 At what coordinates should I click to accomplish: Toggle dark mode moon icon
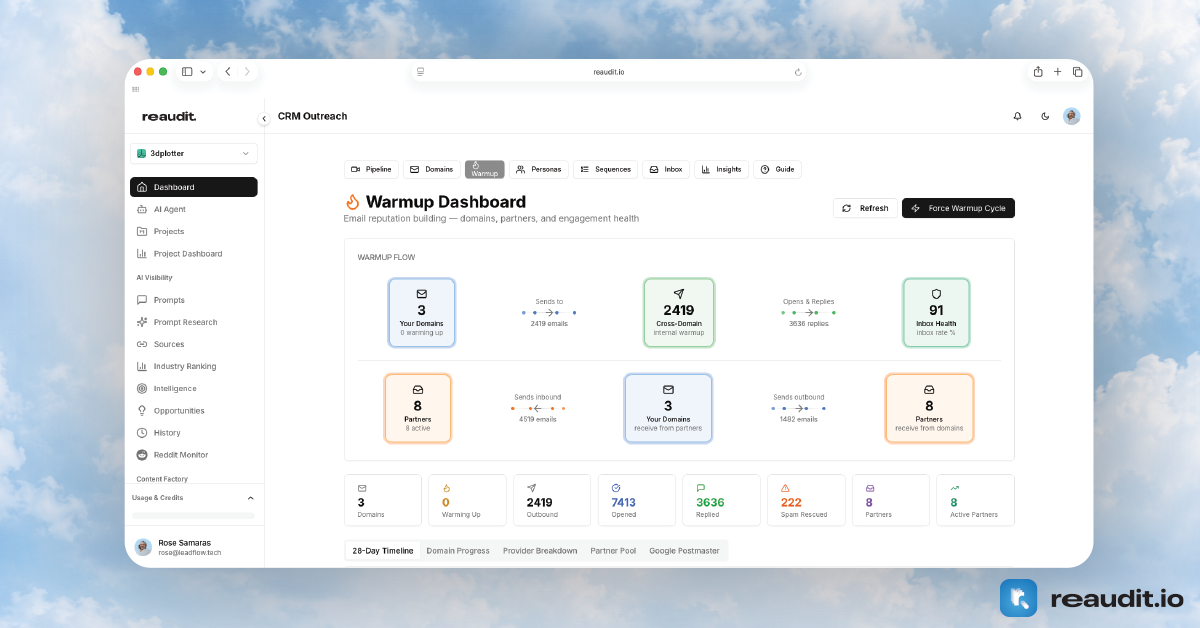(1045, 116)
